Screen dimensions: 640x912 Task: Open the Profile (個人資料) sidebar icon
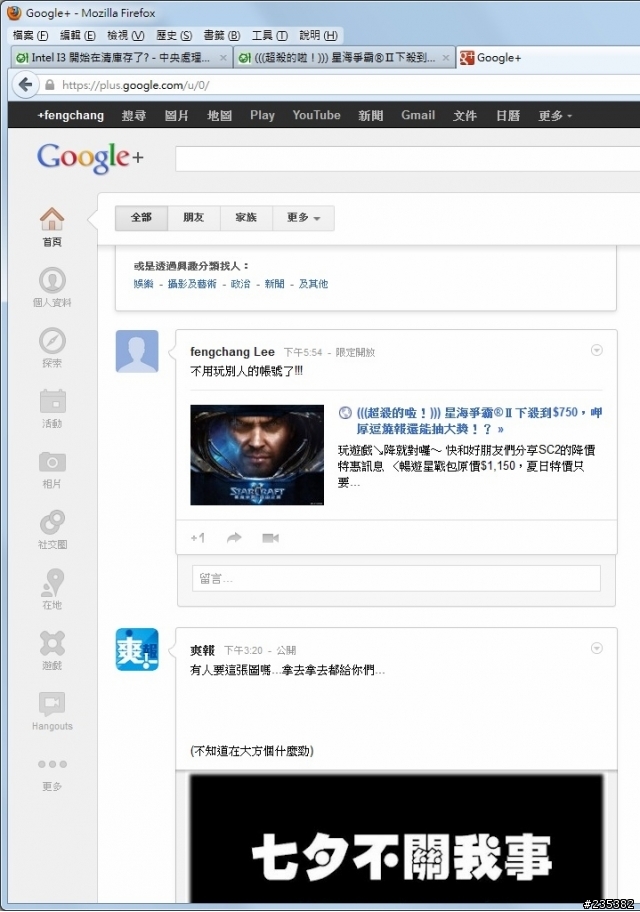click(52, 287)
